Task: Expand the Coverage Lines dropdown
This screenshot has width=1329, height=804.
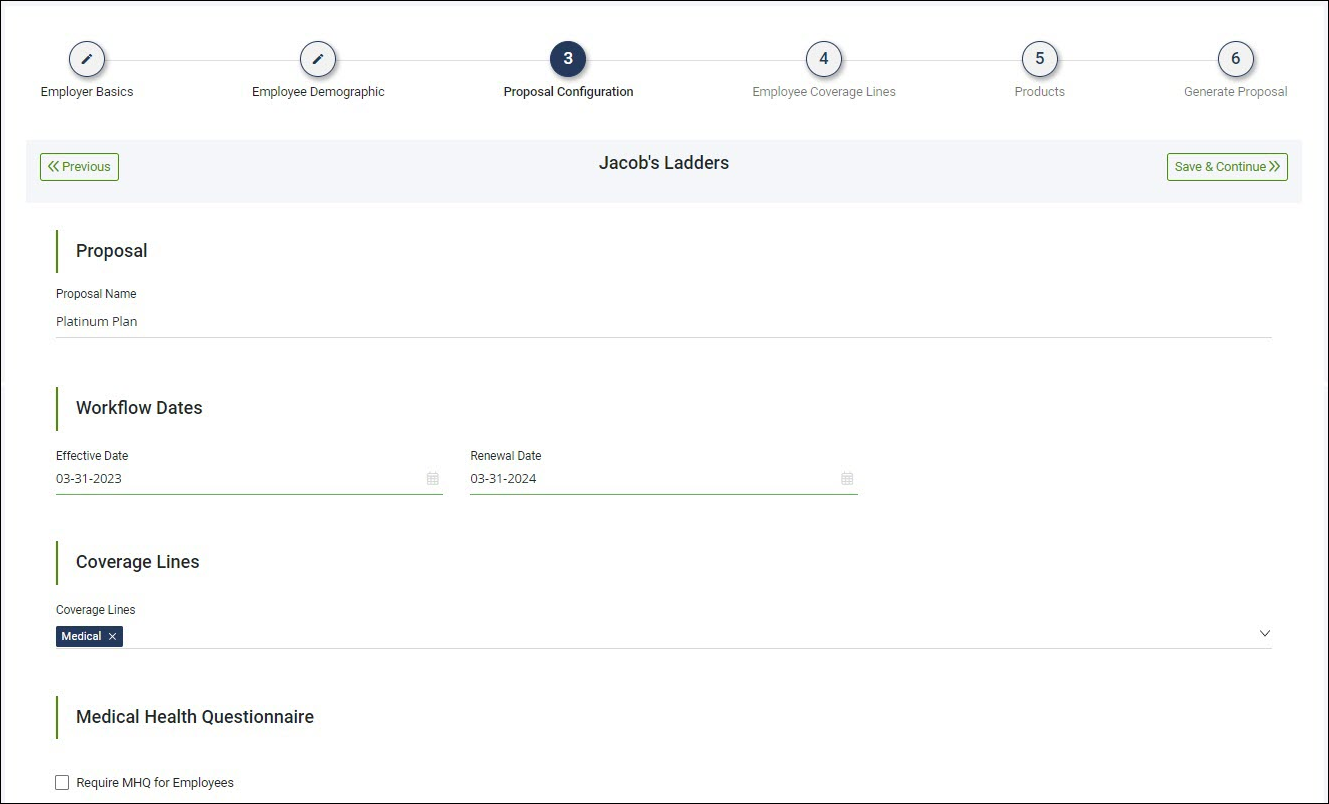Action: click(1264, 633)
